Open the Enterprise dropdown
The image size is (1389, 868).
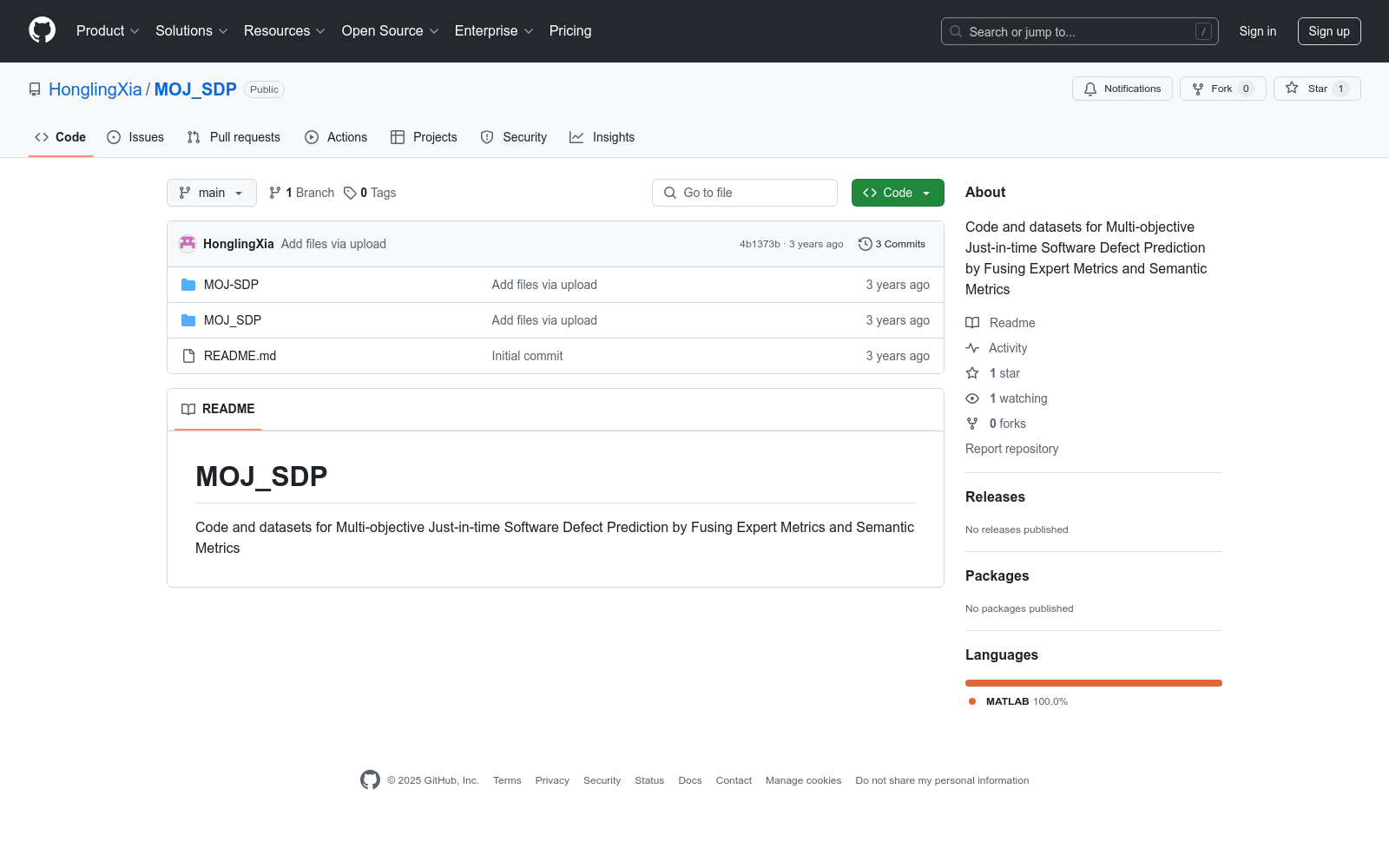[494, 30]
